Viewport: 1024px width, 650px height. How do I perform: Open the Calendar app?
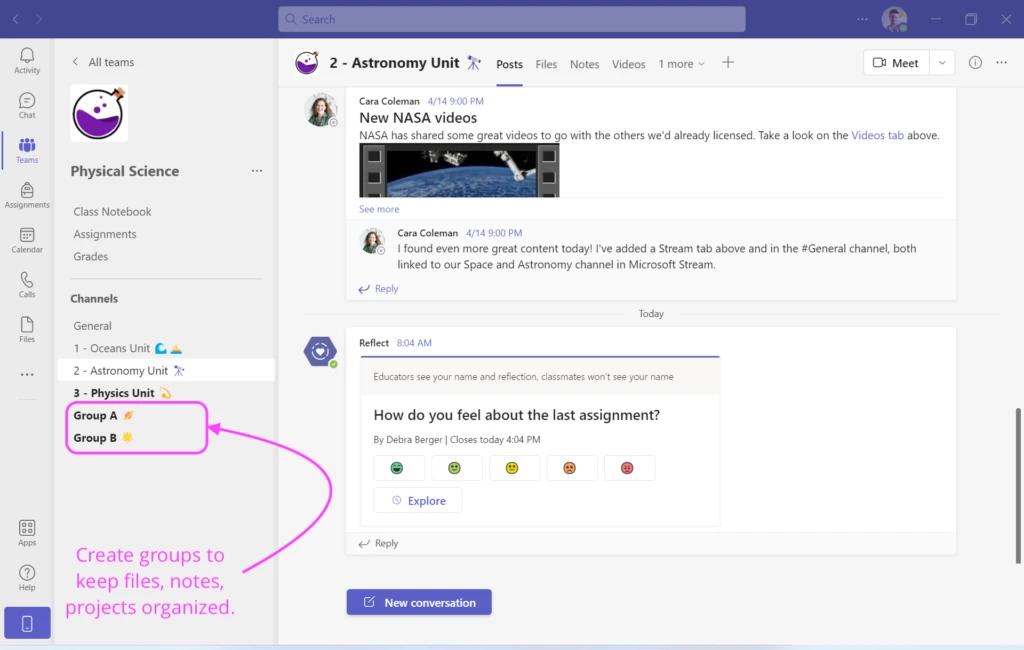(x=27, y=240)
